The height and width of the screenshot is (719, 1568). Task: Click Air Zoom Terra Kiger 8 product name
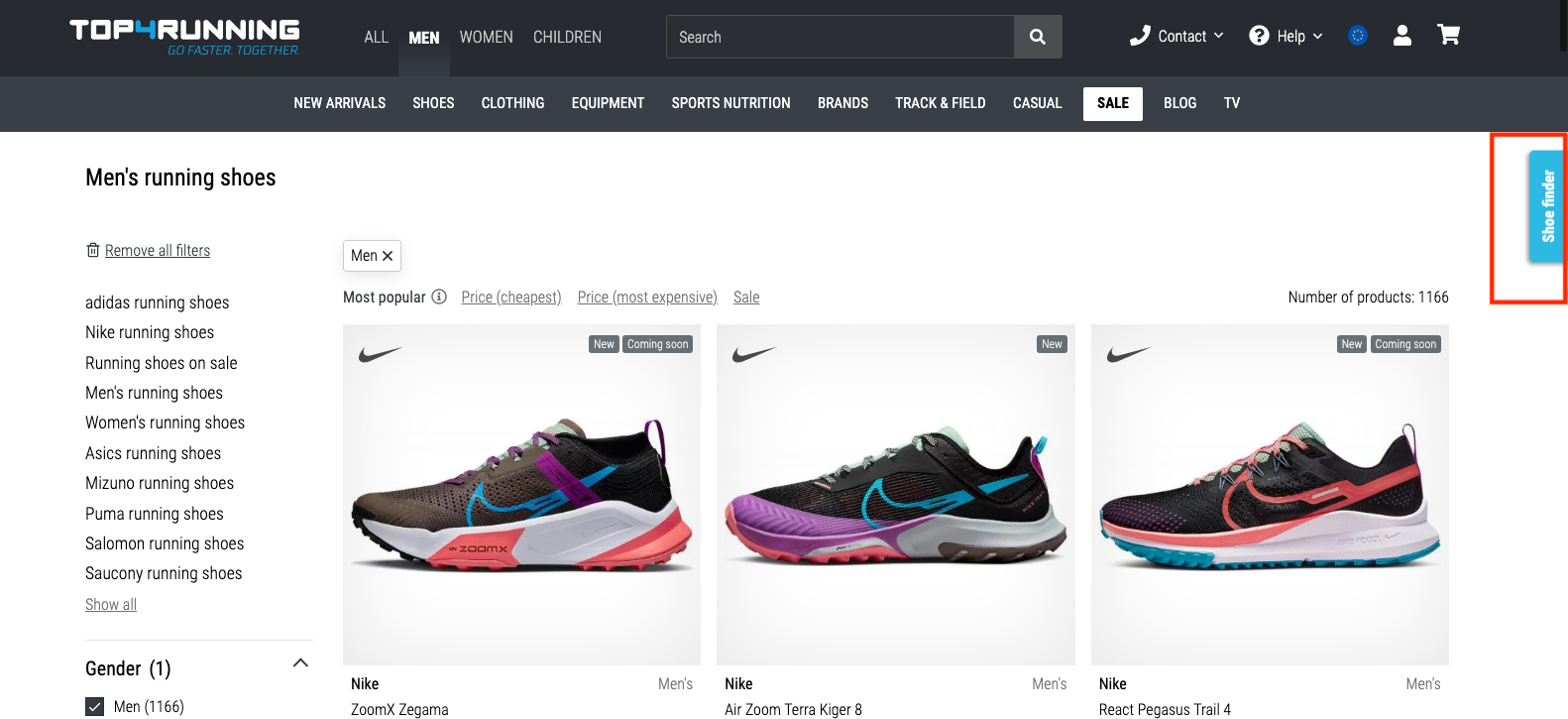pos(793,709)
